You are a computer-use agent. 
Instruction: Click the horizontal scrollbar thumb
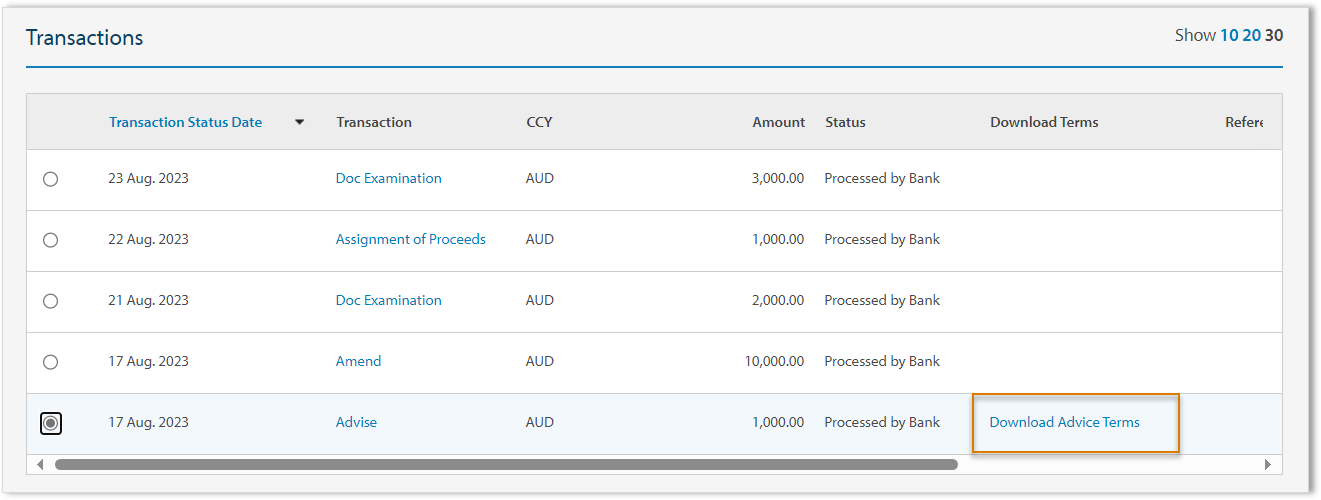pos(505,464)
